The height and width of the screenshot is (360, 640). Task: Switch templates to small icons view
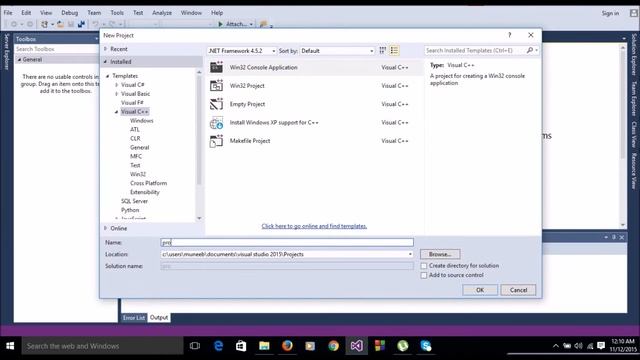point(382,50)
